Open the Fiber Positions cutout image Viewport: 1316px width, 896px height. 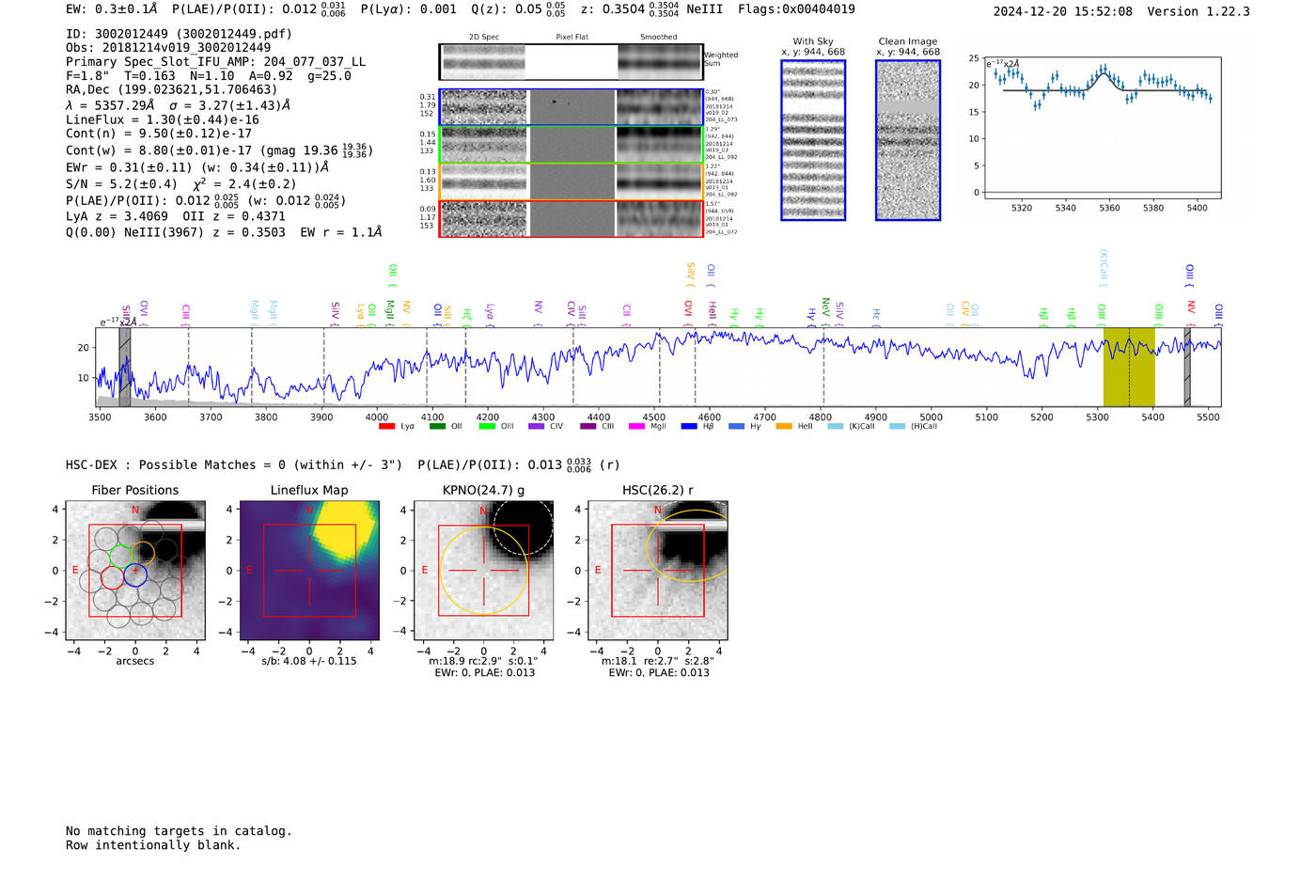(x=135, y=571)
